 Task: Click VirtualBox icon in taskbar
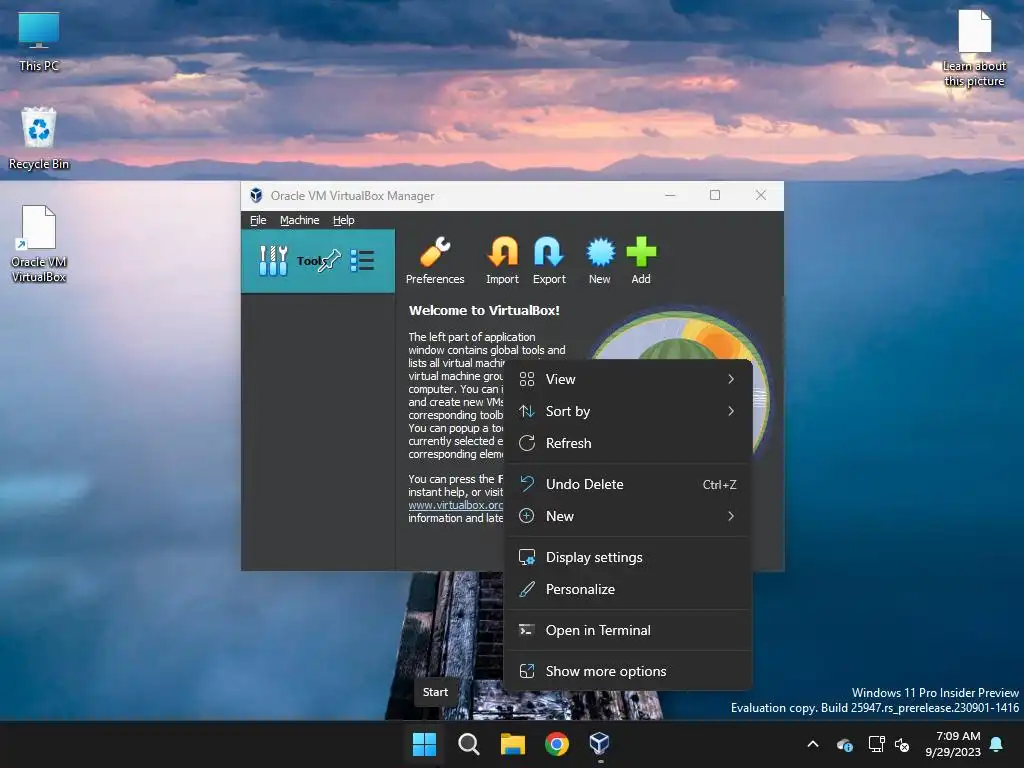point(600,744)
